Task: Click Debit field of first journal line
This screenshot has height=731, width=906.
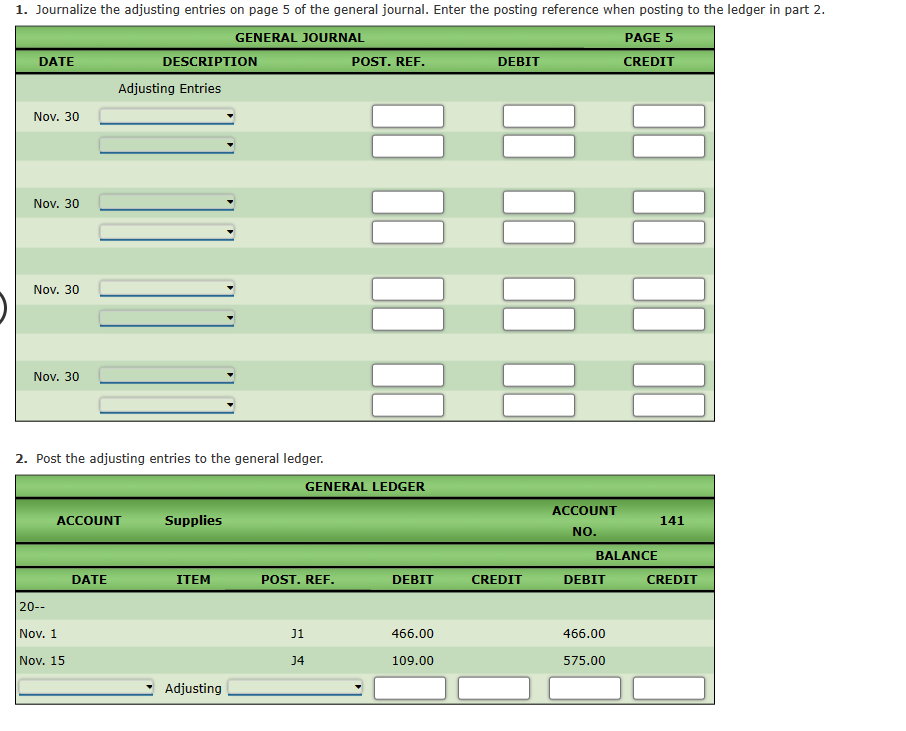Action: (539, 116)
